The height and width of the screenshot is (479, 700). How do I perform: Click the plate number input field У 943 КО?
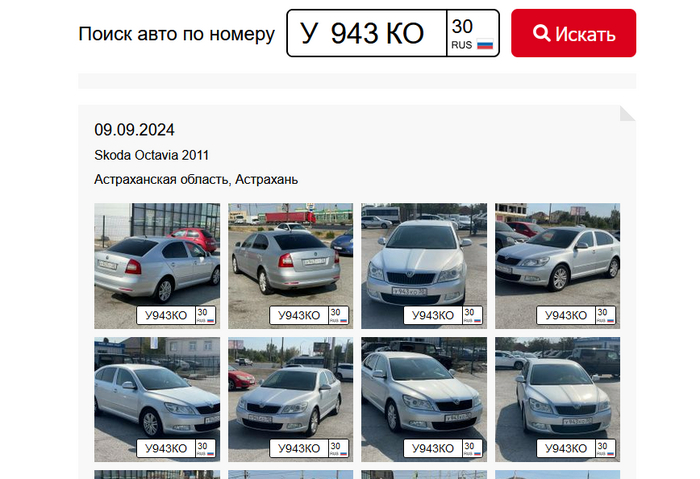pyautogui.click(x=367, y=33)
